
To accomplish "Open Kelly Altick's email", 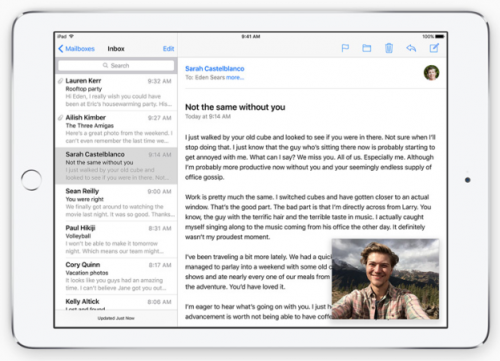I will (116, 303).
